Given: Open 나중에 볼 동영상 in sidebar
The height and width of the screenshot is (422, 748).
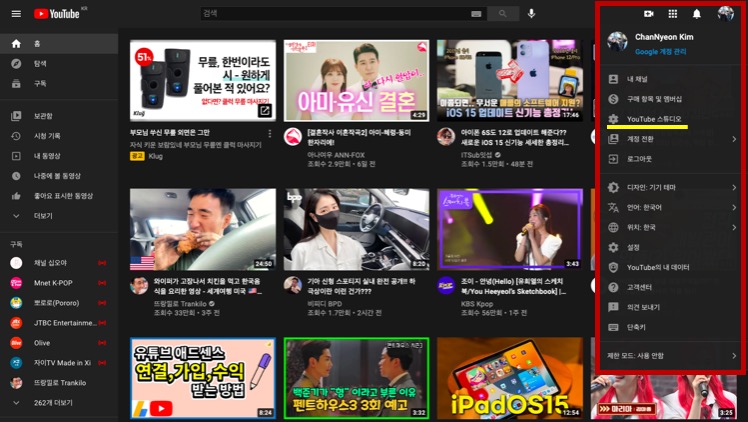Looking at the screenshot, I should 59,176.
